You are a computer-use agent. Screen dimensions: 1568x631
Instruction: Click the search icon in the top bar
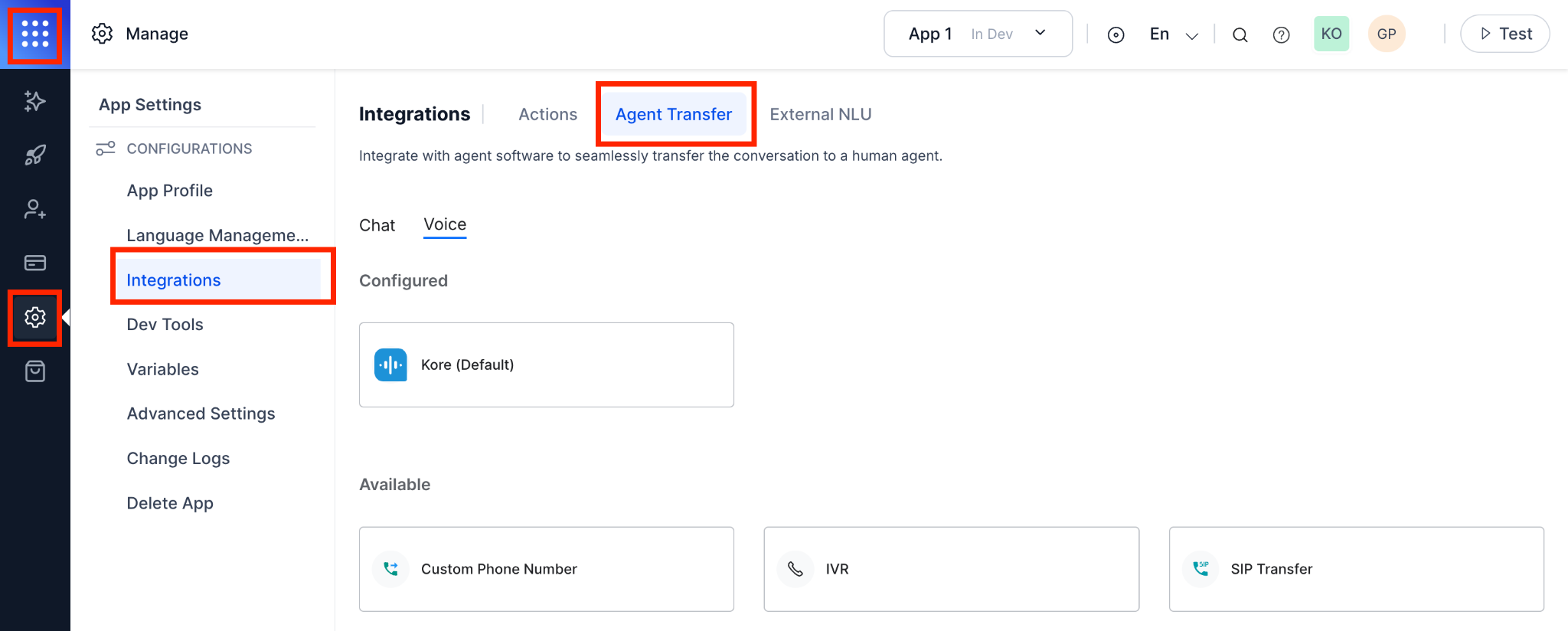click(1240, 34)
